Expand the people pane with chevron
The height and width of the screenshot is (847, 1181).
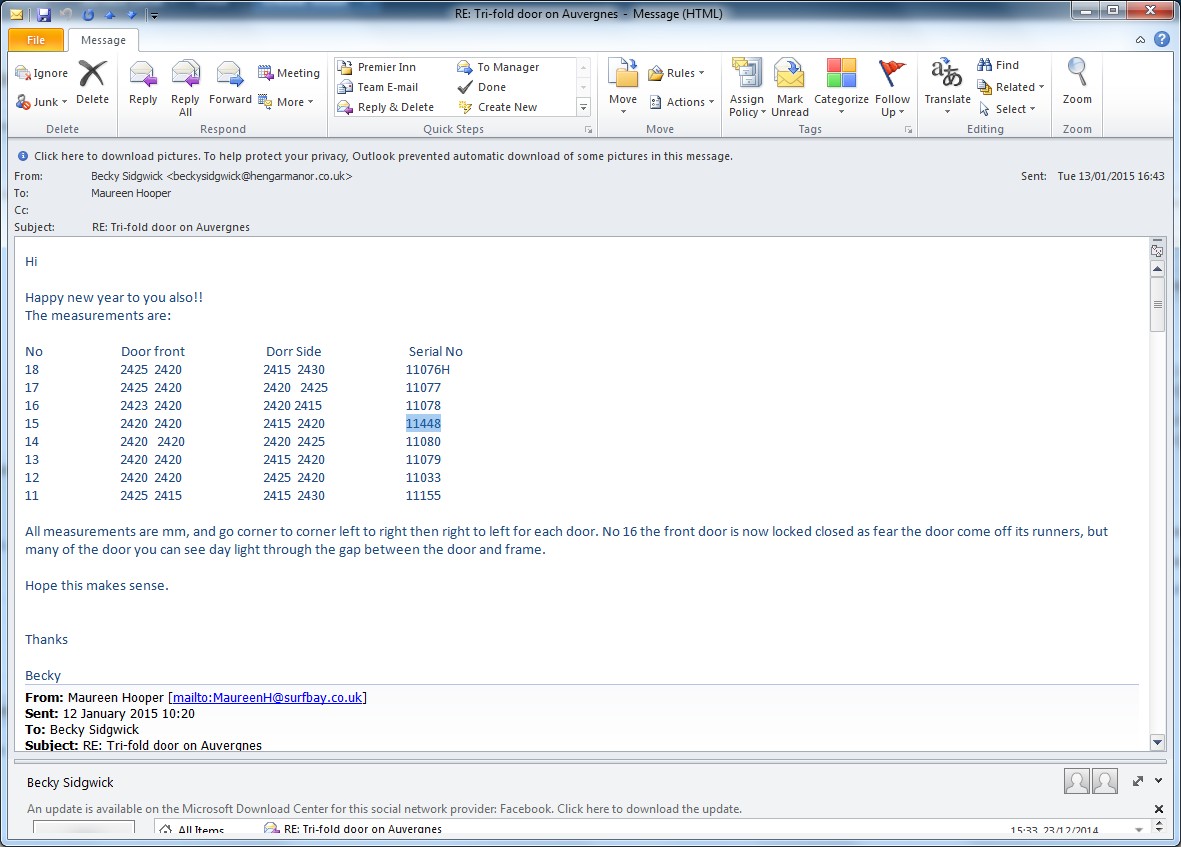pos(1158,781)
